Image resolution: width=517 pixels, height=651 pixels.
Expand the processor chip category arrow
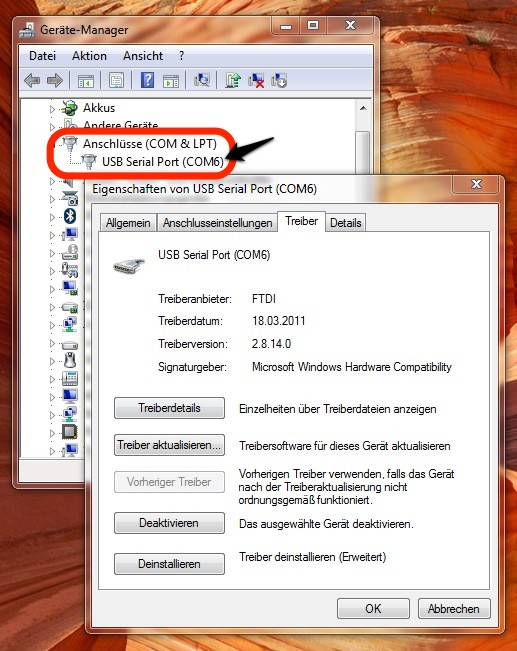(52, 433)
